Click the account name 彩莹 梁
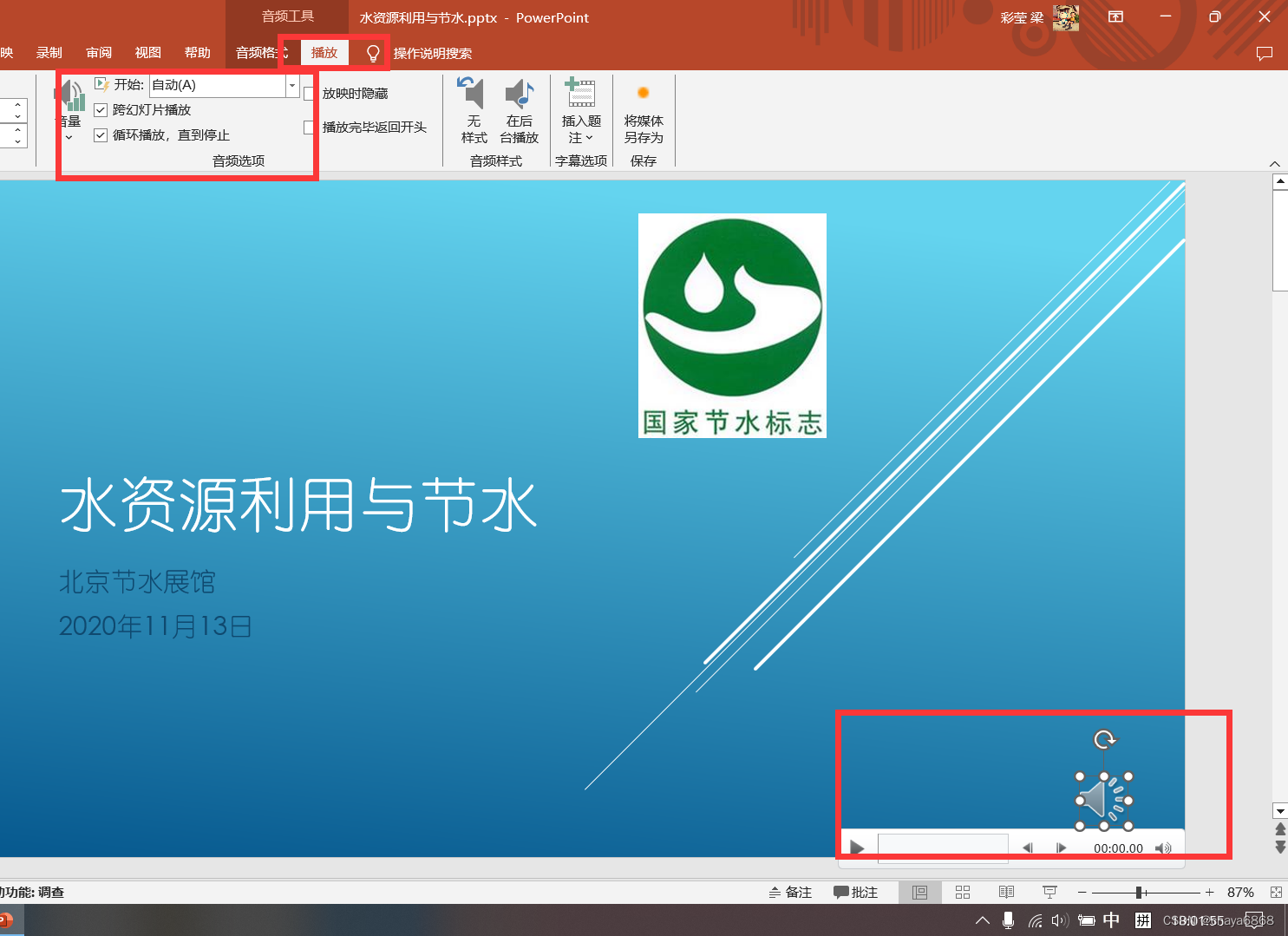 point(1022,17)
